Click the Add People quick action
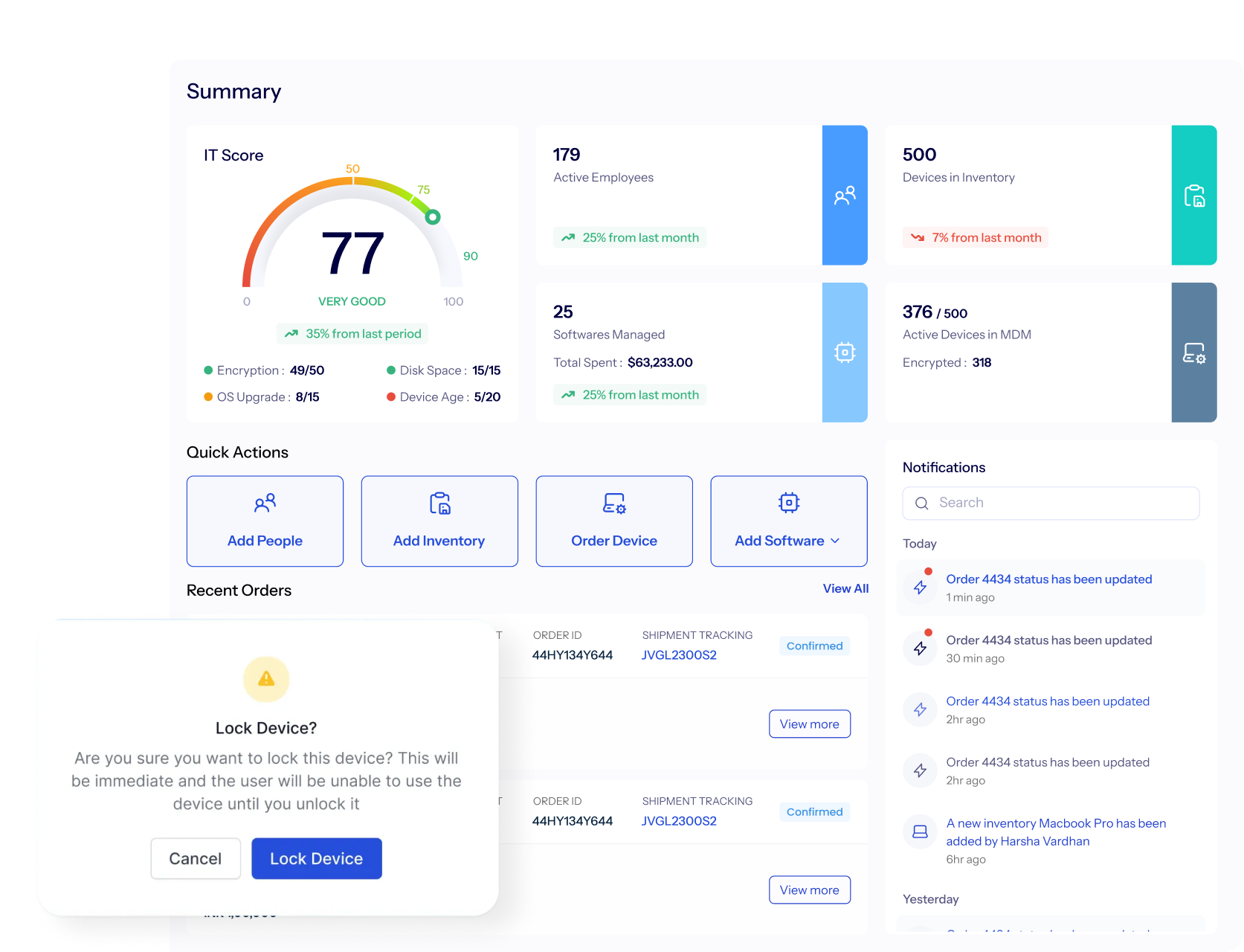Screen dimensions: 1244x952 point(265,521)
